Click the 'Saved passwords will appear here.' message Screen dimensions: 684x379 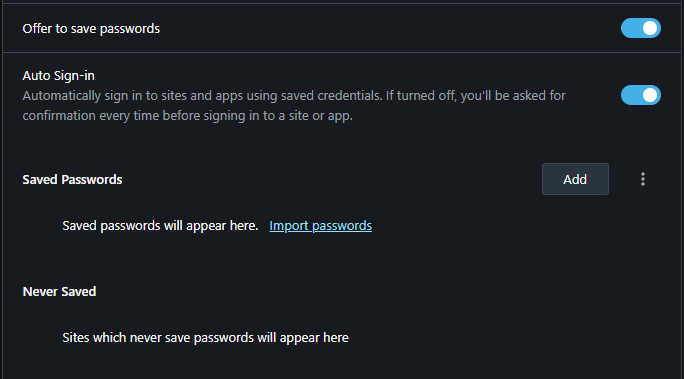point(160,226)
